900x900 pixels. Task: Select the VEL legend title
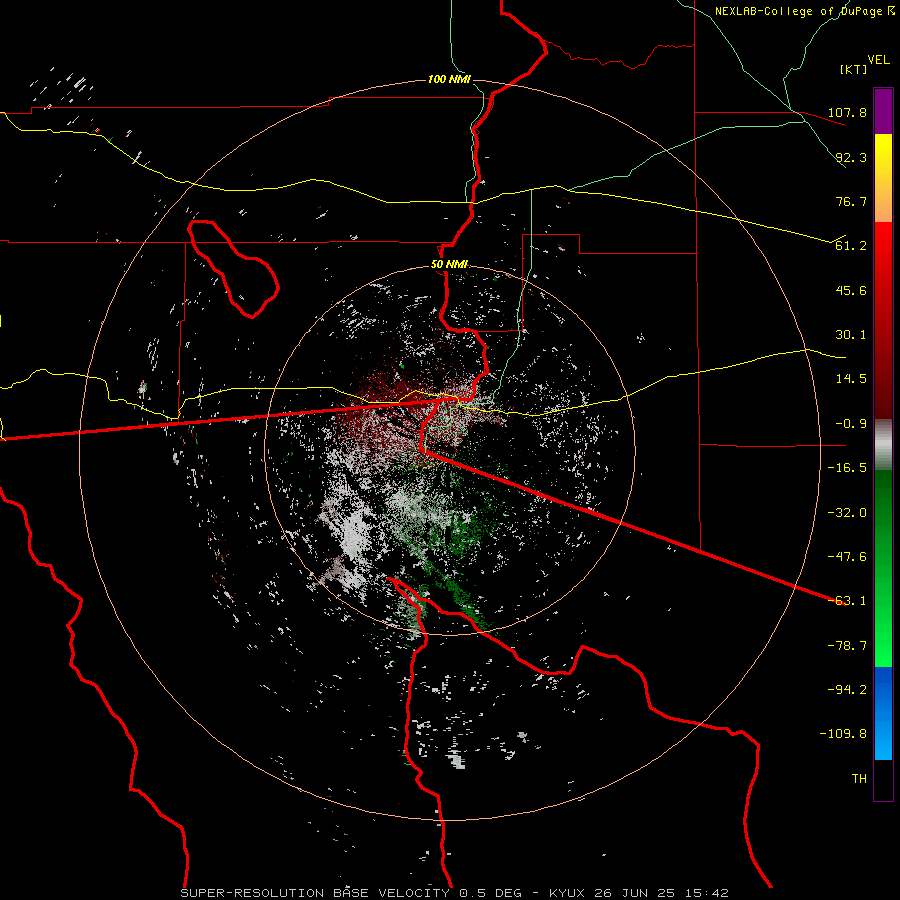point(878,59)
